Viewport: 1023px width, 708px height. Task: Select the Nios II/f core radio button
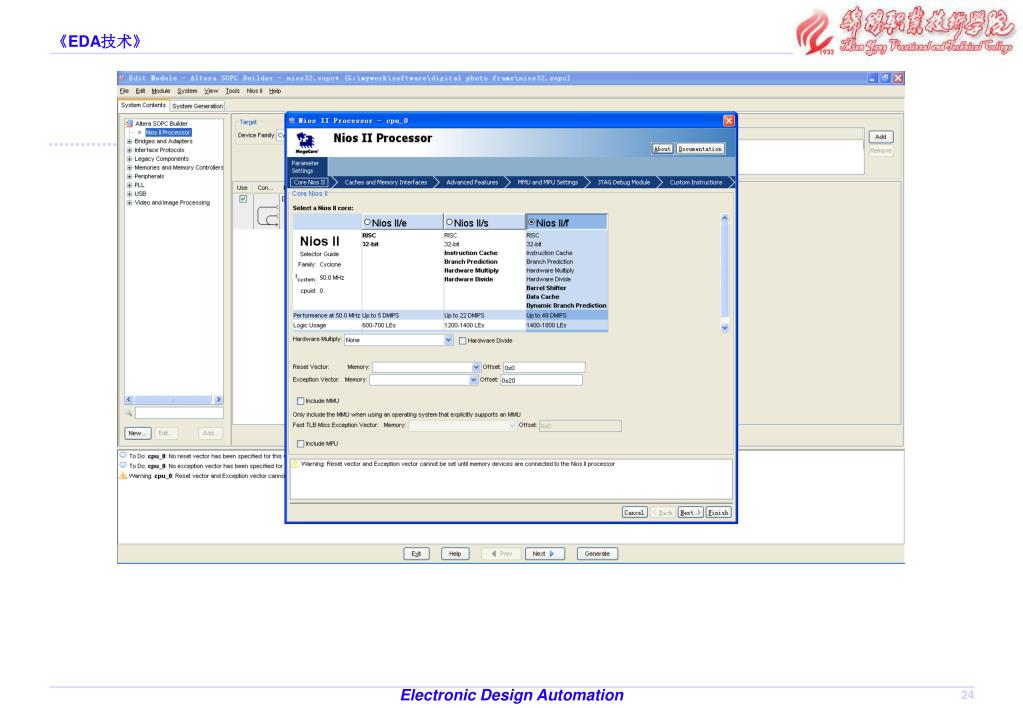pyautogui.click(x=531, y=223)
